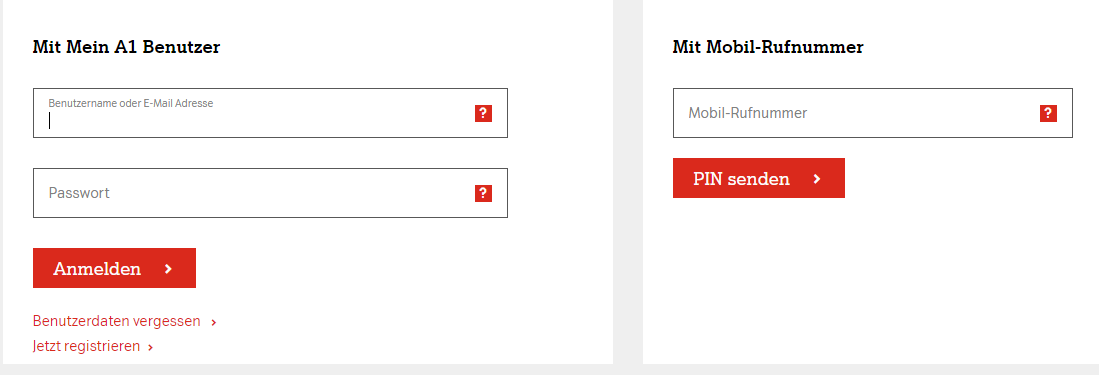Open Jetzt registrieren link
Screen dimensions: 1099x375
pos(86,346)
